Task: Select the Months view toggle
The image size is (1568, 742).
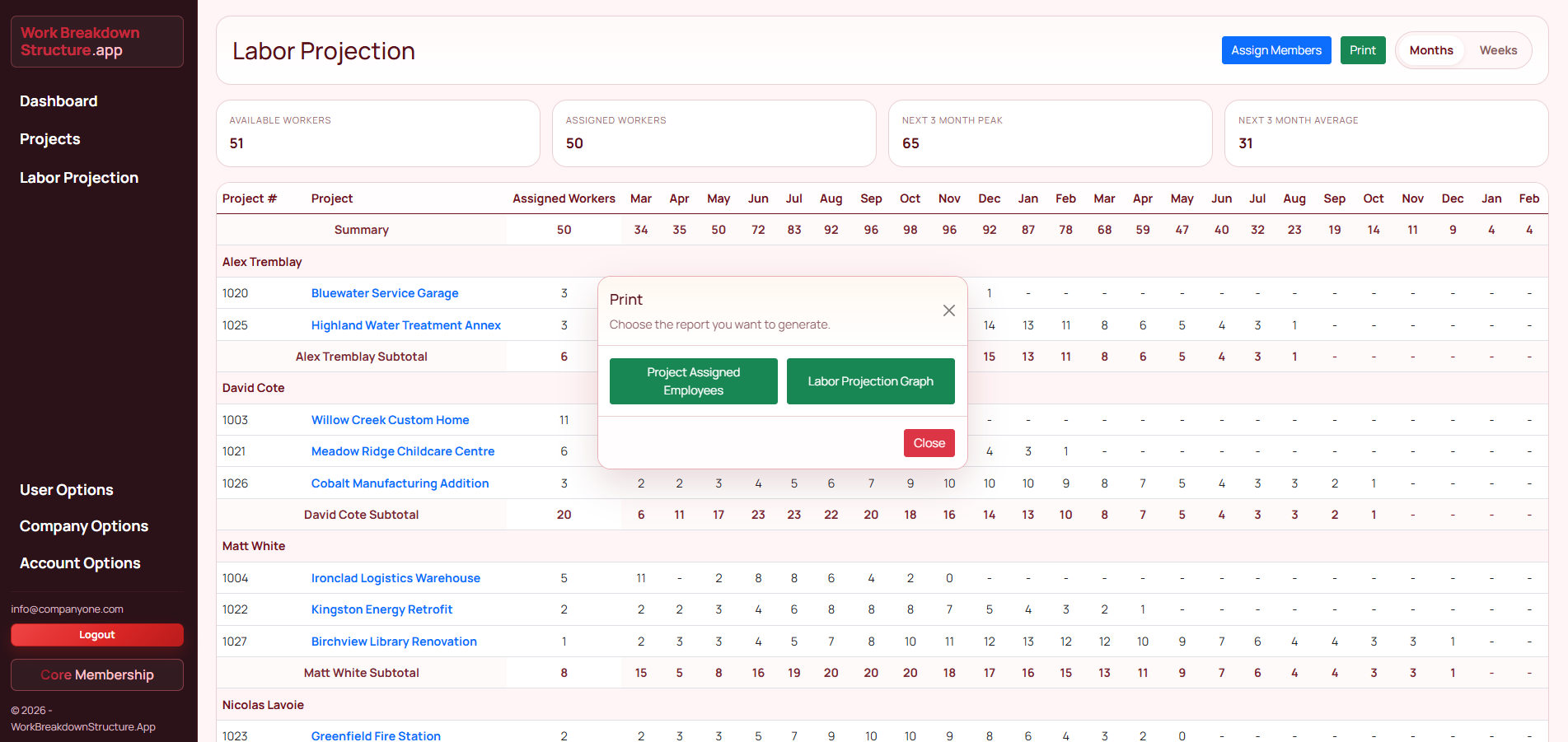Action: pos(1430,50)
